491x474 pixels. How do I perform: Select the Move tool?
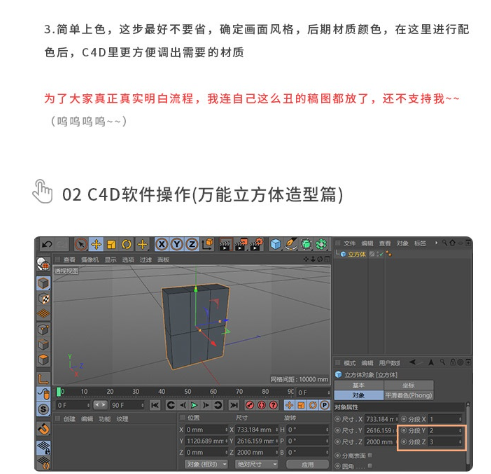point(96,245)
